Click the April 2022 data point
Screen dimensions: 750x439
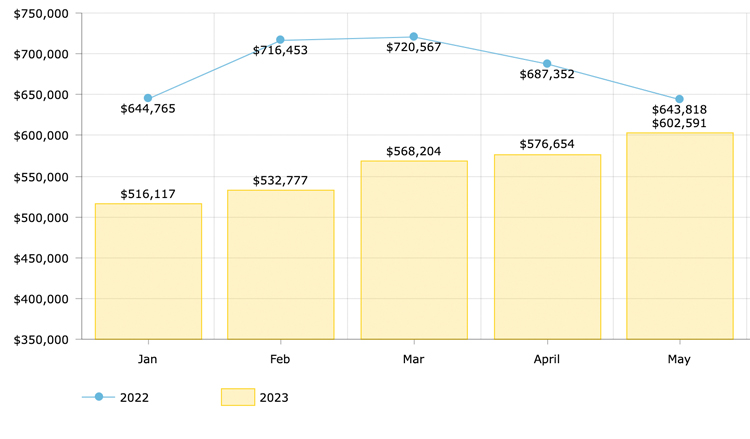click(547, 64)
